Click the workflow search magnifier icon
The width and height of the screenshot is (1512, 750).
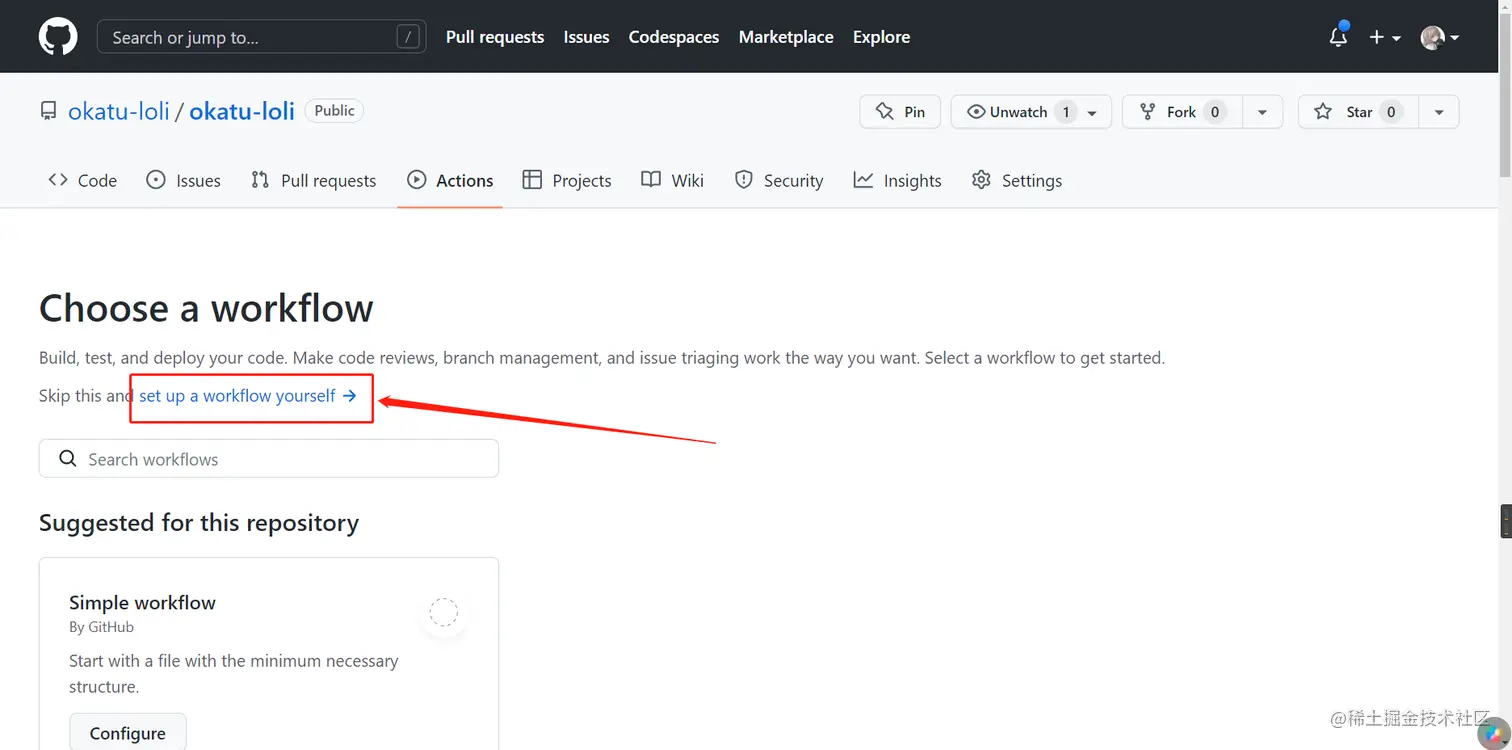68,459
